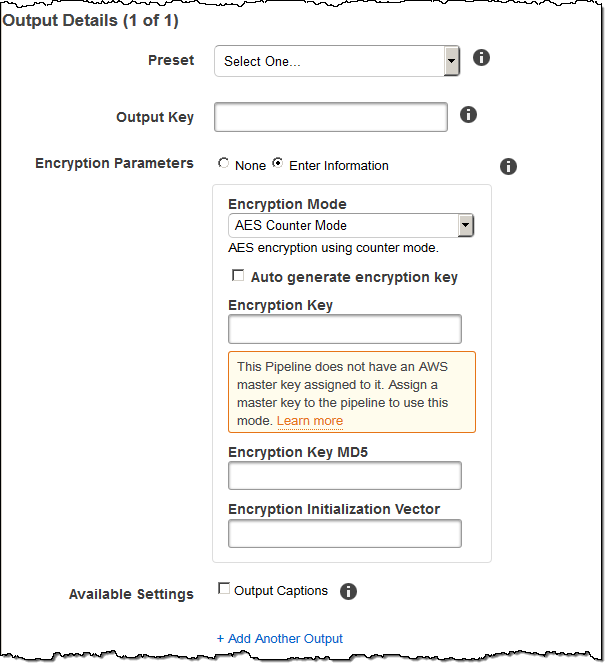Show info for Encryption Parameters

tap(508, 166)
